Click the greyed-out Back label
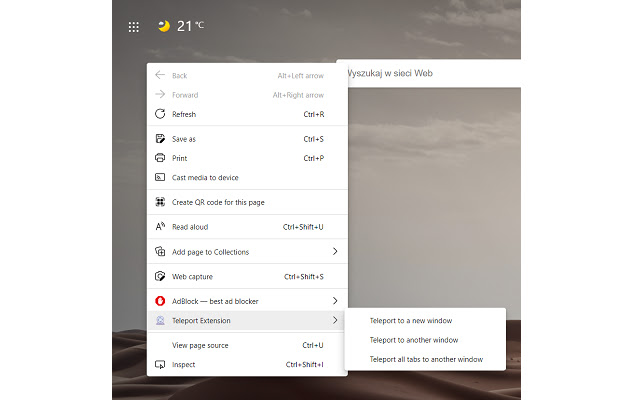 pos(180,76)
